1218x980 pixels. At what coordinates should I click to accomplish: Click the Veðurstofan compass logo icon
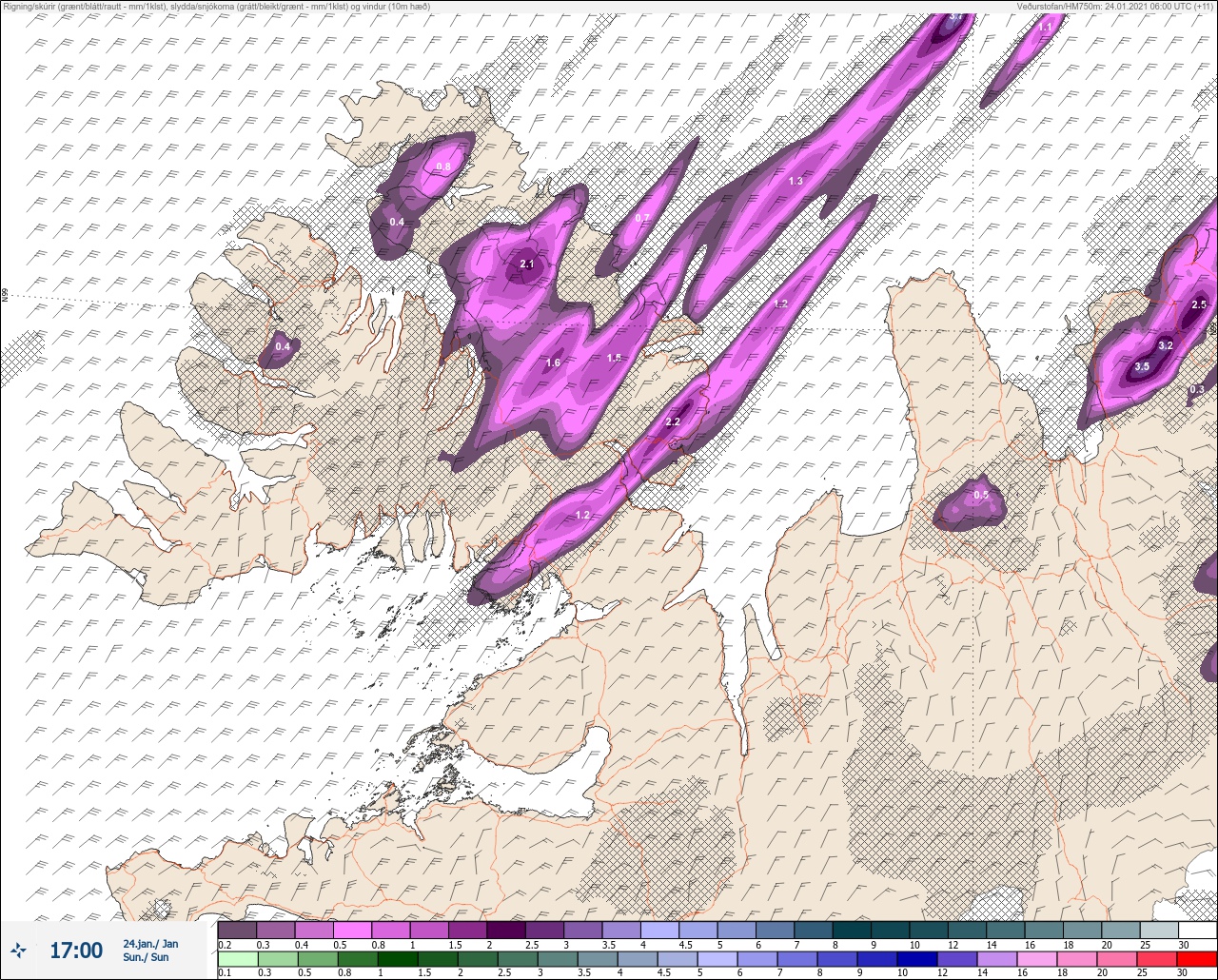pyautogui.click(x=19, y=950)
